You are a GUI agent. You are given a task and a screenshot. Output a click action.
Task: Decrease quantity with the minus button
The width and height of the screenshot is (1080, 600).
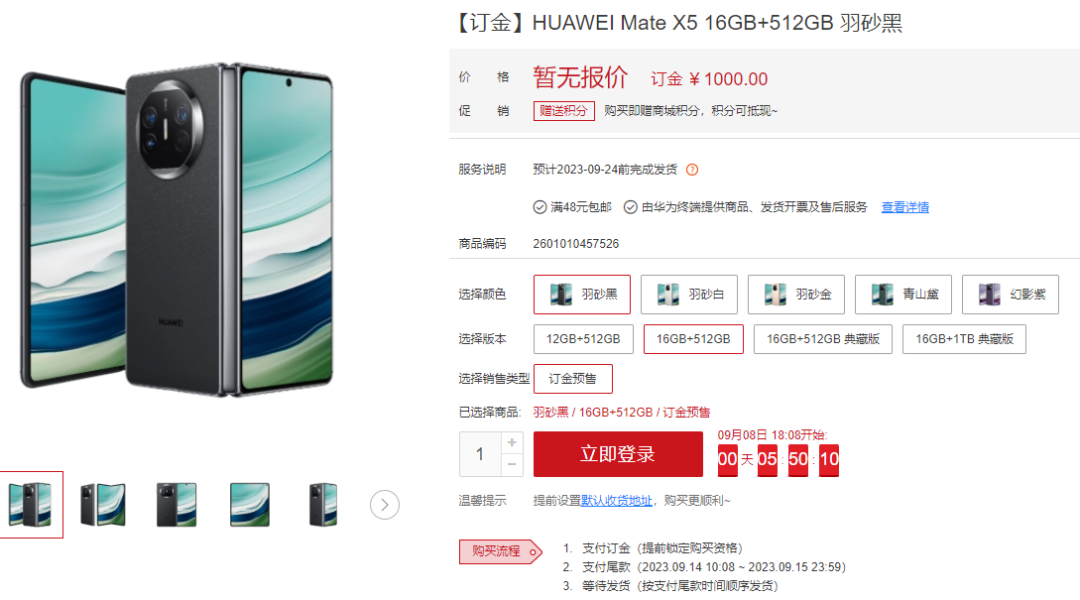coord(512,465)
